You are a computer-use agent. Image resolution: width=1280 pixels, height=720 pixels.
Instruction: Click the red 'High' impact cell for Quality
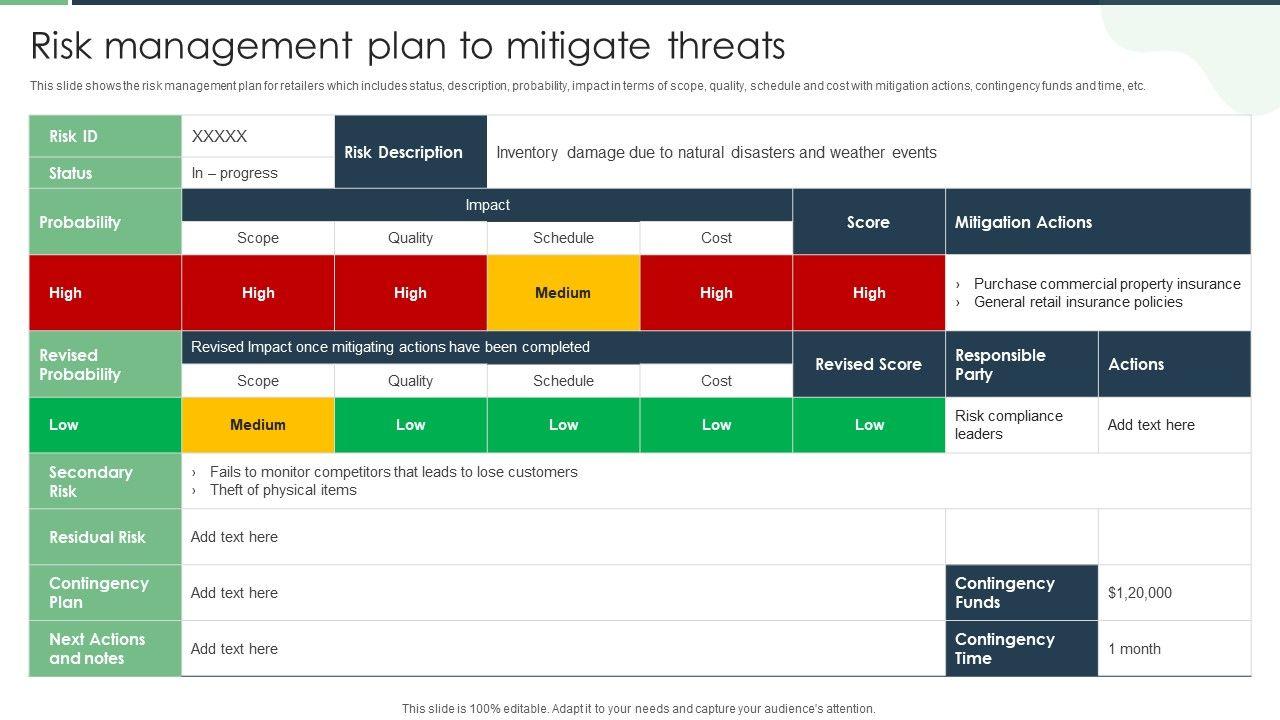click(411, 293)
